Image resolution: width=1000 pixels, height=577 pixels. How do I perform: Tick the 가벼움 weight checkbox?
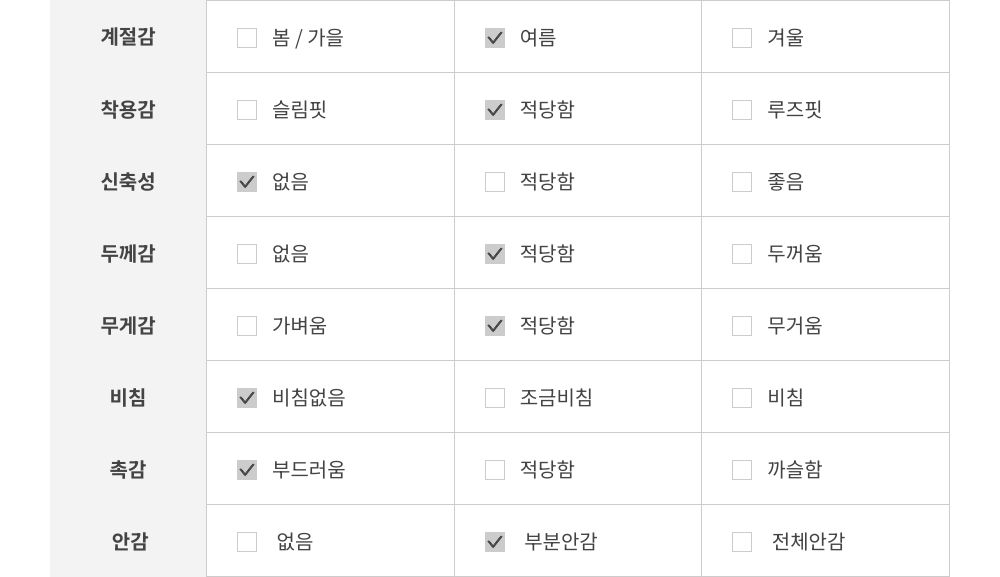[x=247, y=326]
